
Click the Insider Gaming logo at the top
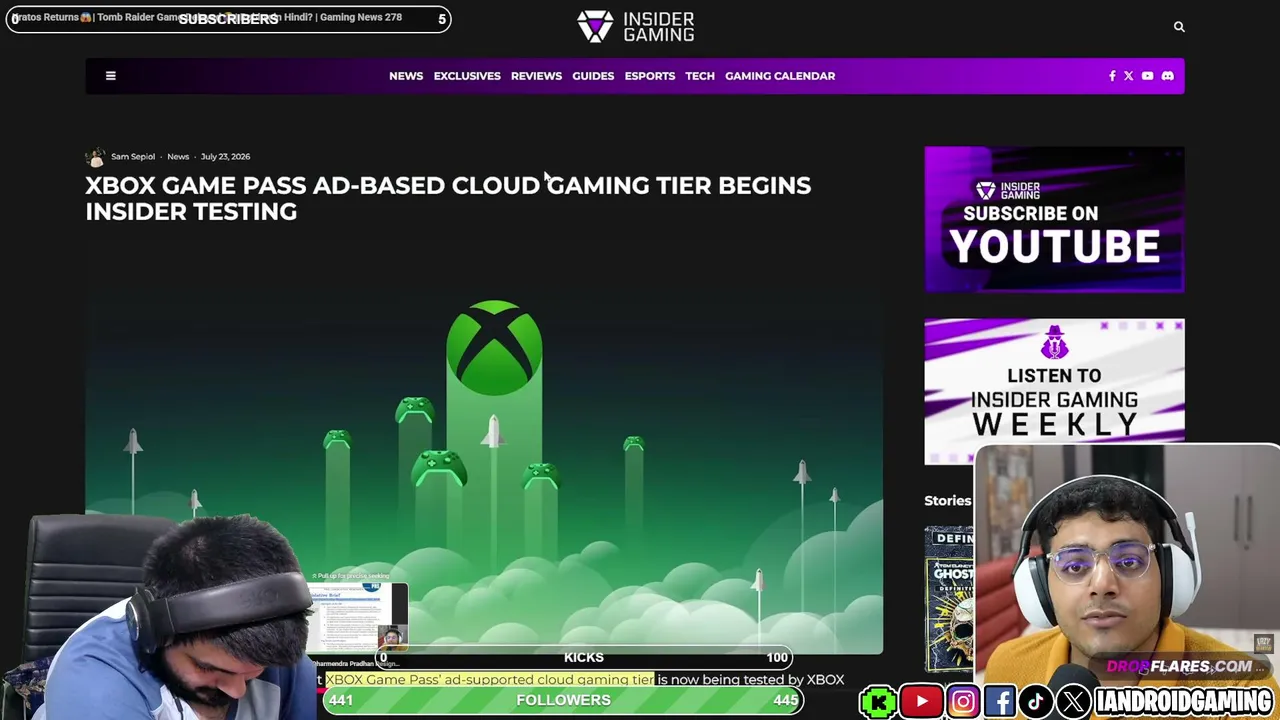tap(635, 27)
